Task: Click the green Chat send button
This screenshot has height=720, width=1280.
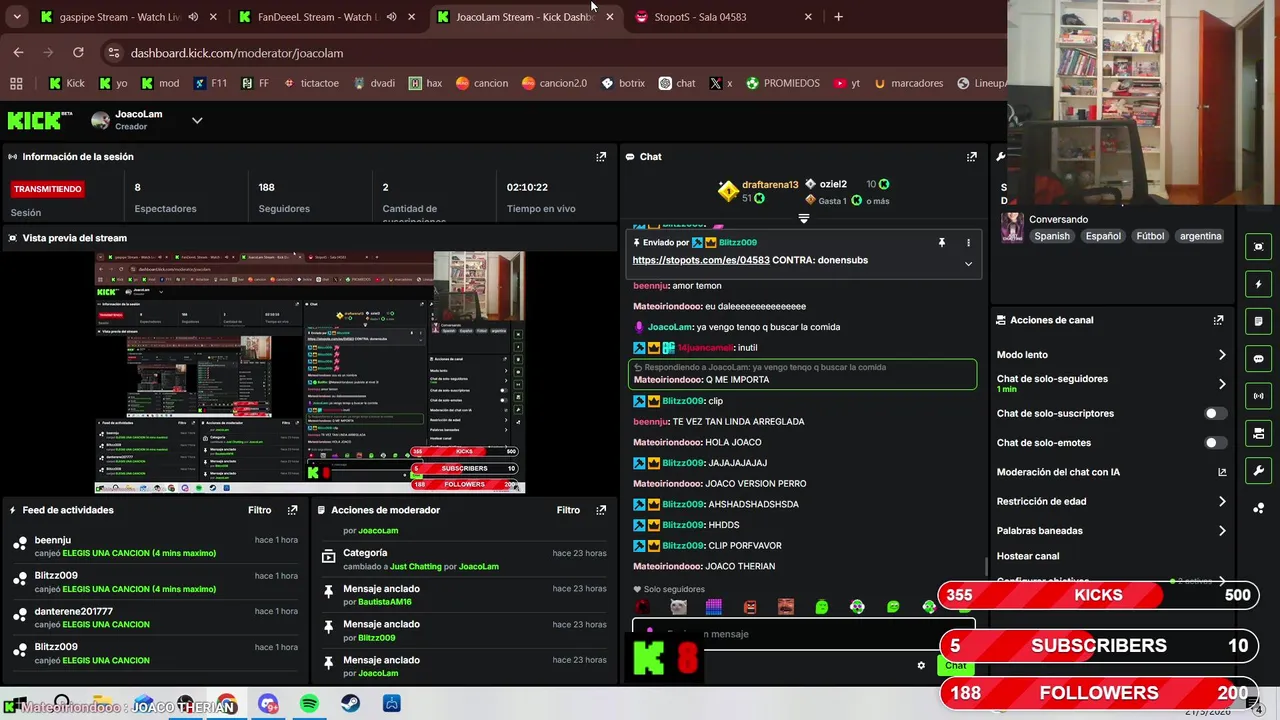Action: (x=956, y=666)
